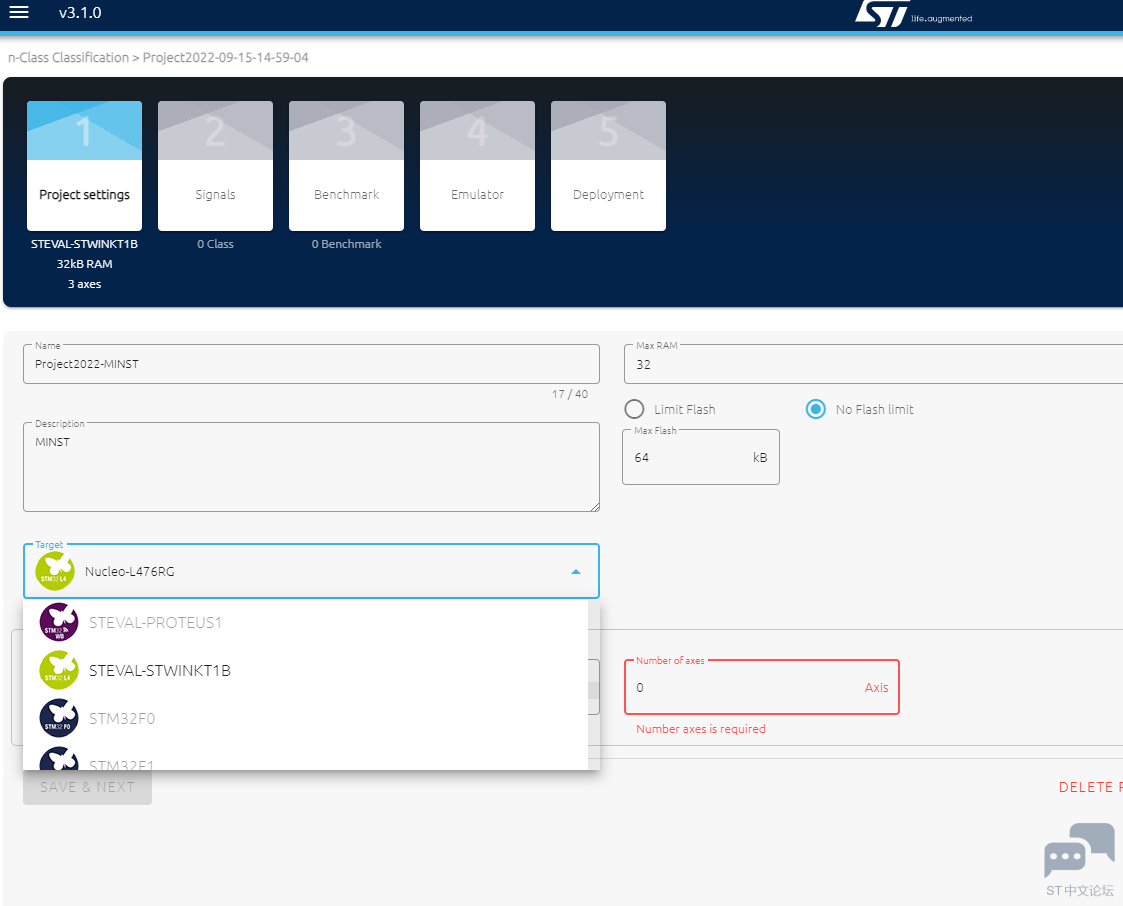
Task: Click the '0 Benchmark' label
Action: point(347,244)
